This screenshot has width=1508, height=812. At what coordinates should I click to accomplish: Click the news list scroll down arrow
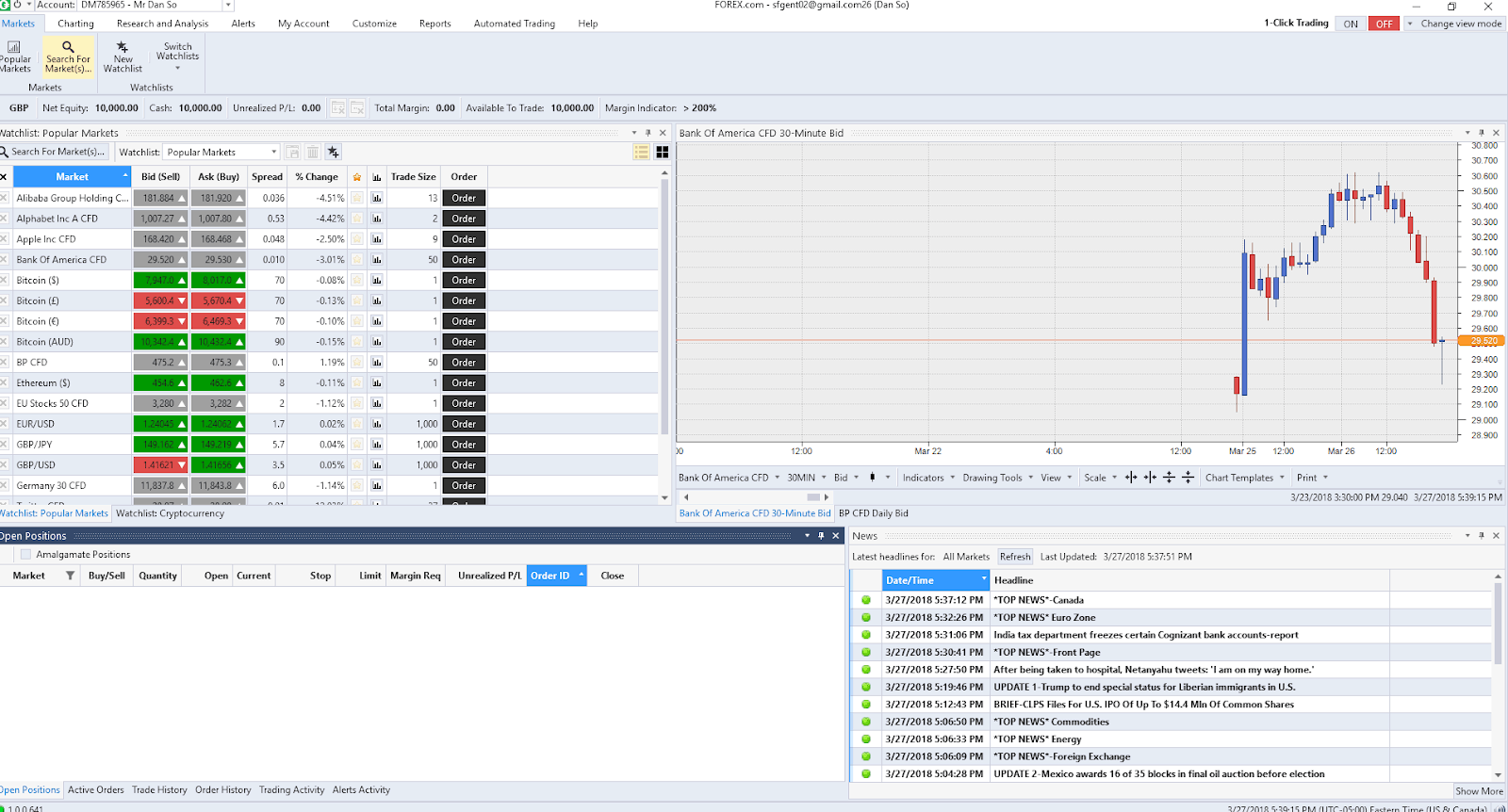coord(1498,776)
